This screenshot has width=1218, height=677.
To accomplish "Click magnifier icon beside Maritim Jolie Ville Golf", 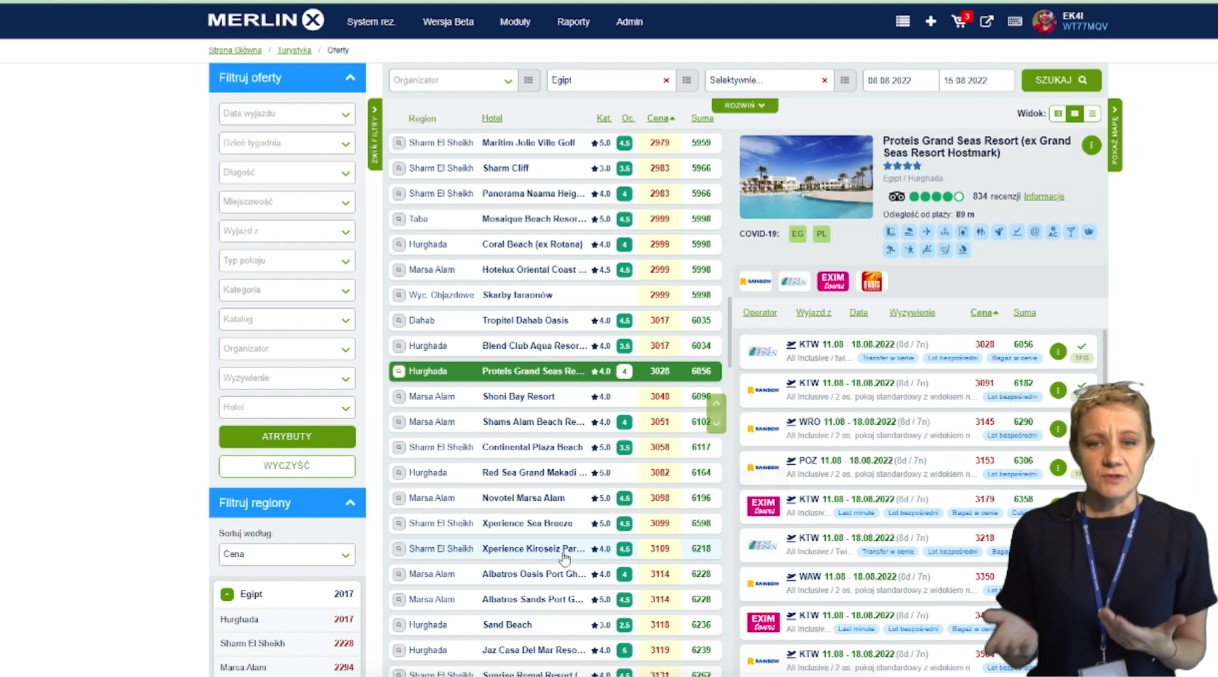I will pyautogui.click(x=399, y=143).
